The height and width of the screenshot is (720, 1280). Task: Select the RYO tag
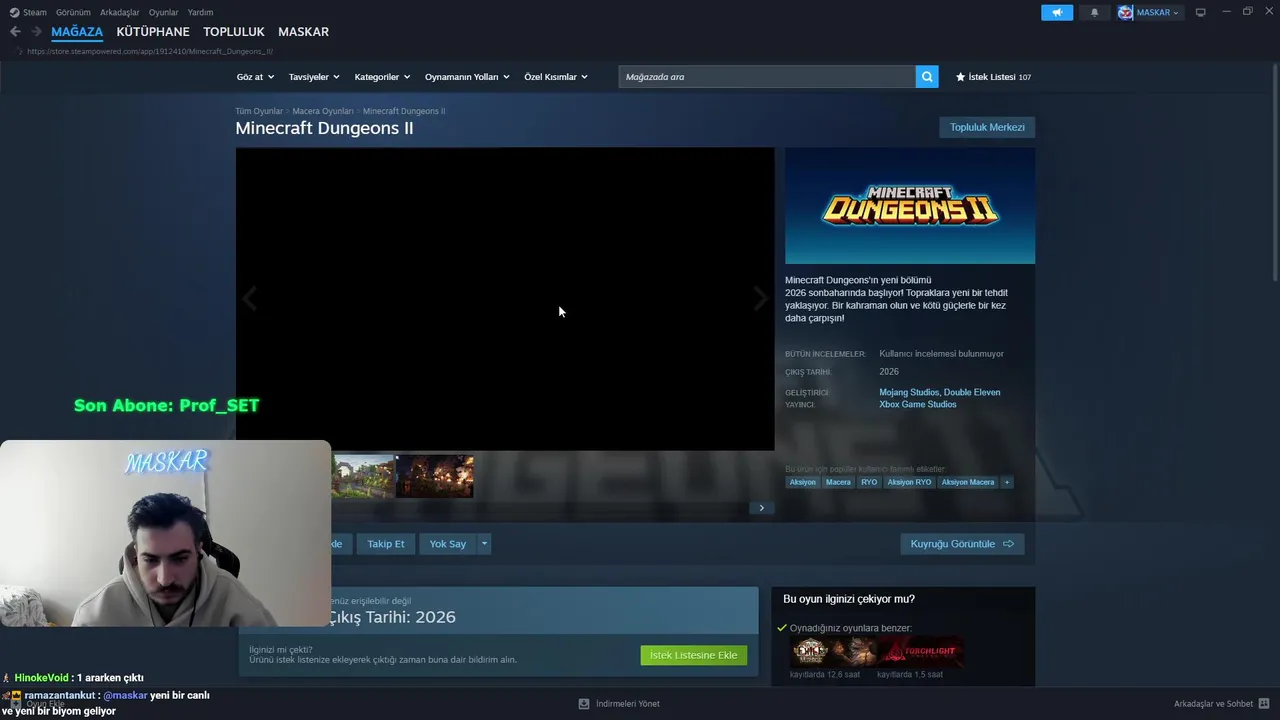pos(869,482)
